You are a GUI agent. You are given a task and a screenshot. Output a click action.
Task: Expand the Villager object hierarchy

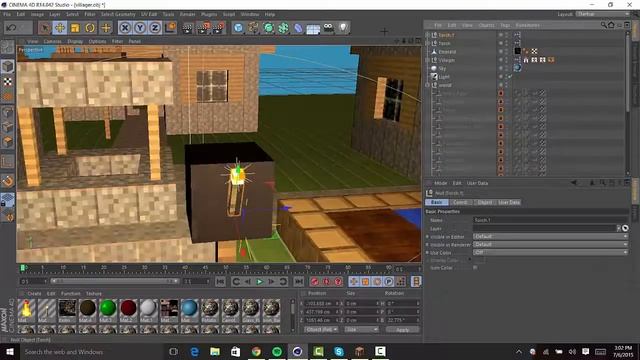[427, 60]
